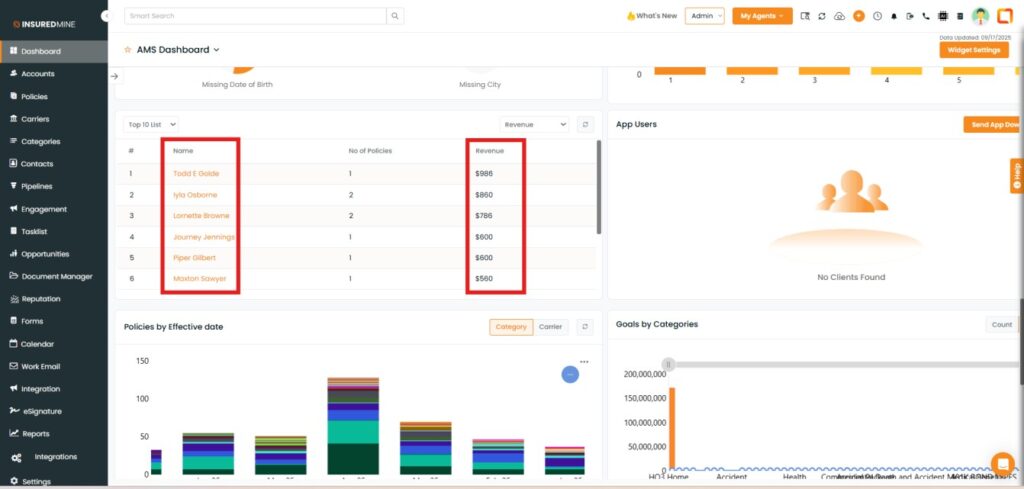
Task: Click into the Smart Search field
Action: tap(255, 16)
